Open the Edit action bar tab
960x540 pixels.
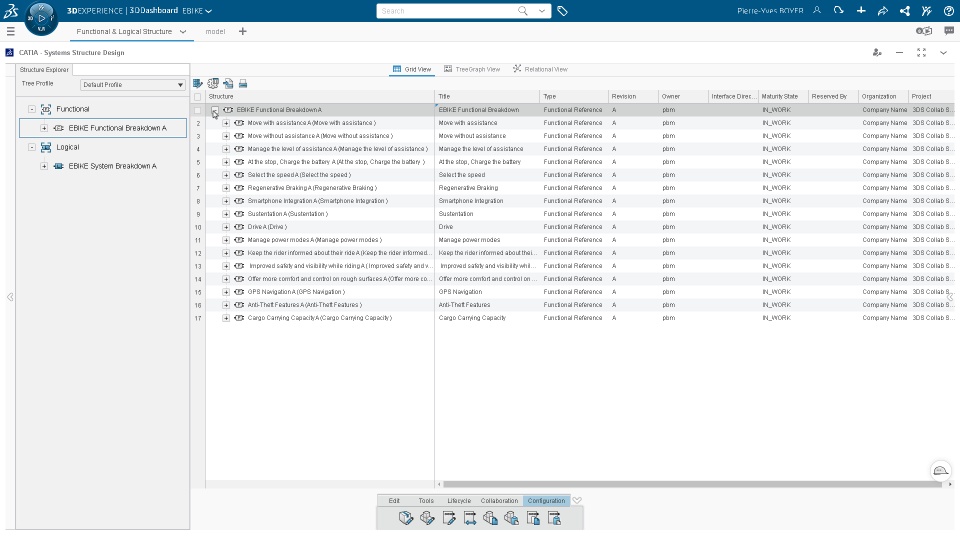click(x=394, y=501)
